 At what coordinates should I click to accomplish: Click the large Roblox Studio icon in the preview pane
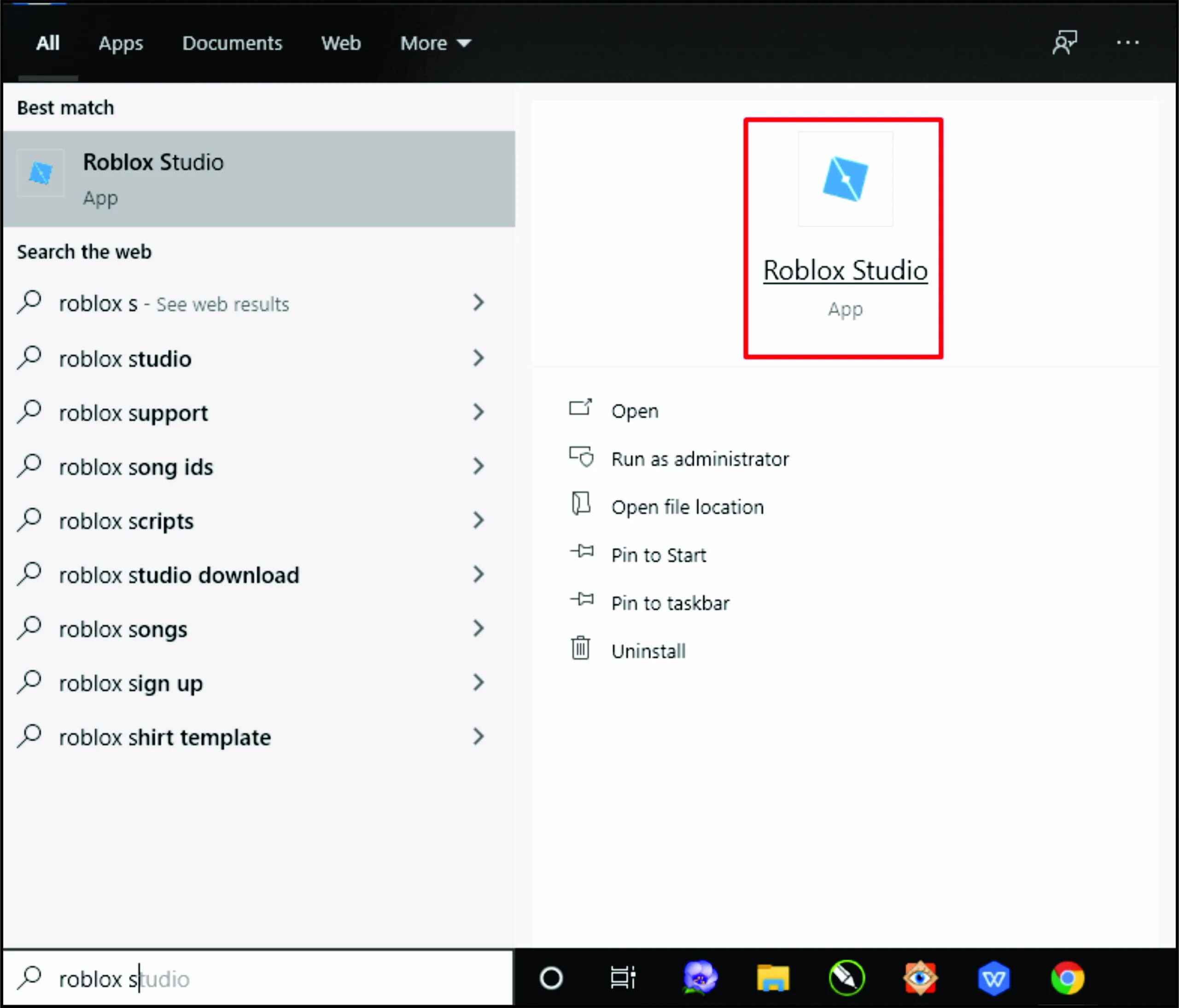coord(845,179)
